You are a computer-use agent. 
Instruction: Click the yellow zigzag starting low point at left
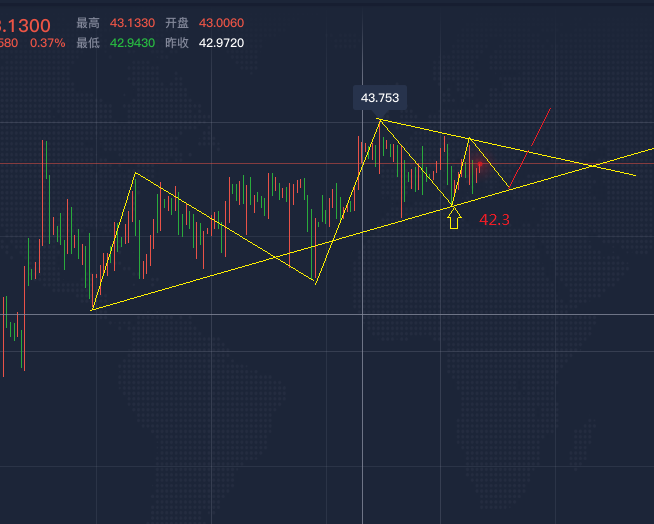click(91, 309)
